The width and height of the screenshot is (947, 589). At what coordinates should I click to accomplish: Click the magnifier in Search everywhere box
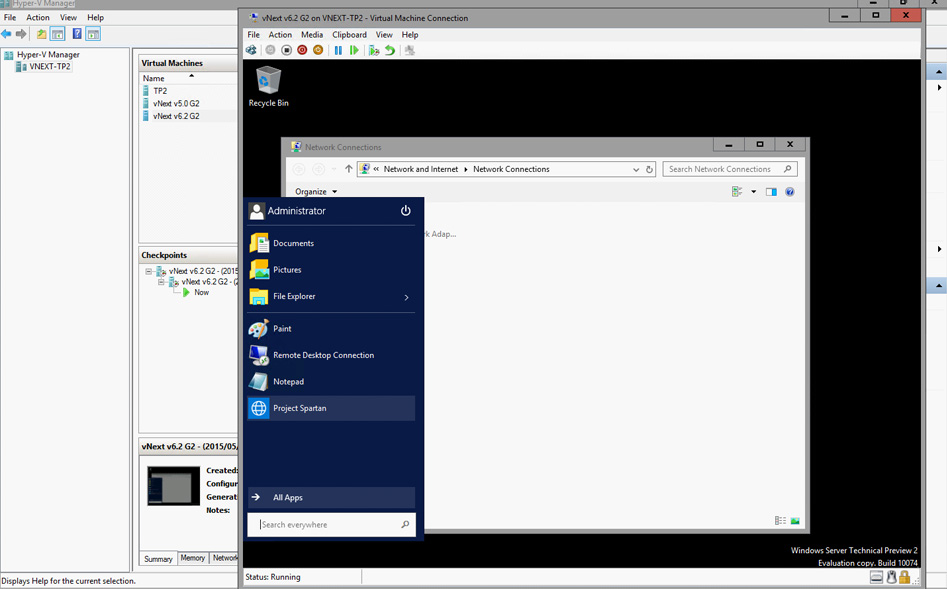pos(405,524)
